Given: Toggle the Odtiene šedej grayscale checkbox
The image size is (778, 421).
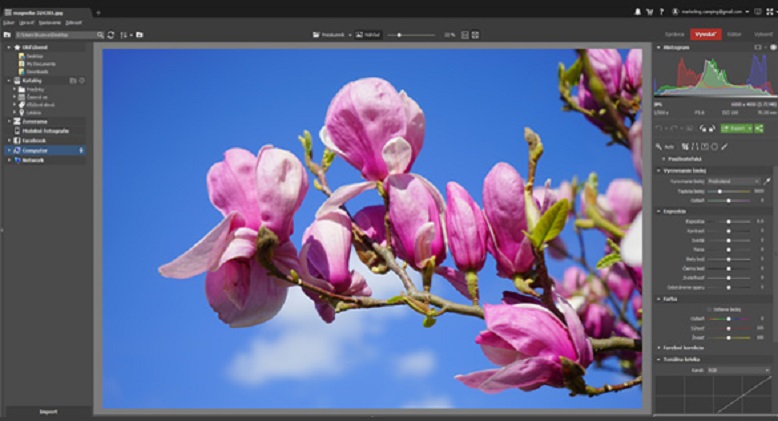Looking at the screenshot, I should [x=709, y=309].
